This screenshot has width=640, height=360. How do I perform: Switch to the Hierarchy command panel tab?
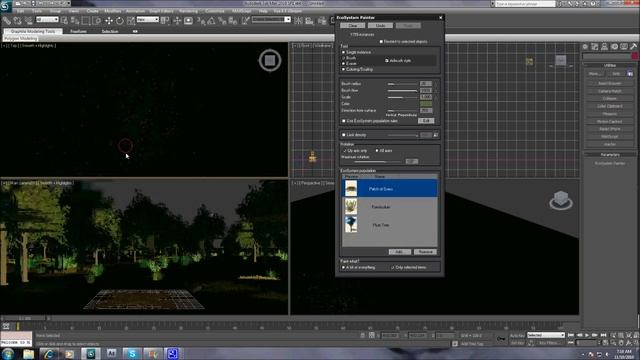[604, 47]
